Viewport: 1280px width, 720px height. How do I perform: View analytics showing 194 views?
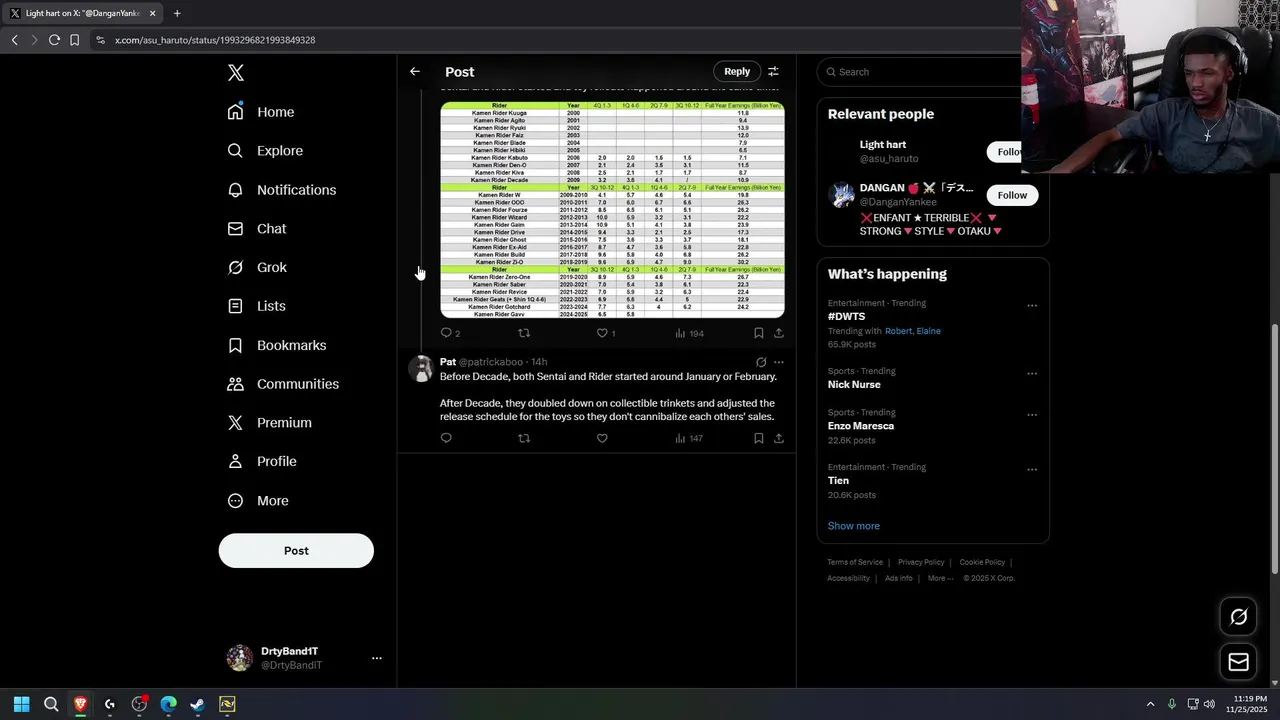tap(689, 333)
